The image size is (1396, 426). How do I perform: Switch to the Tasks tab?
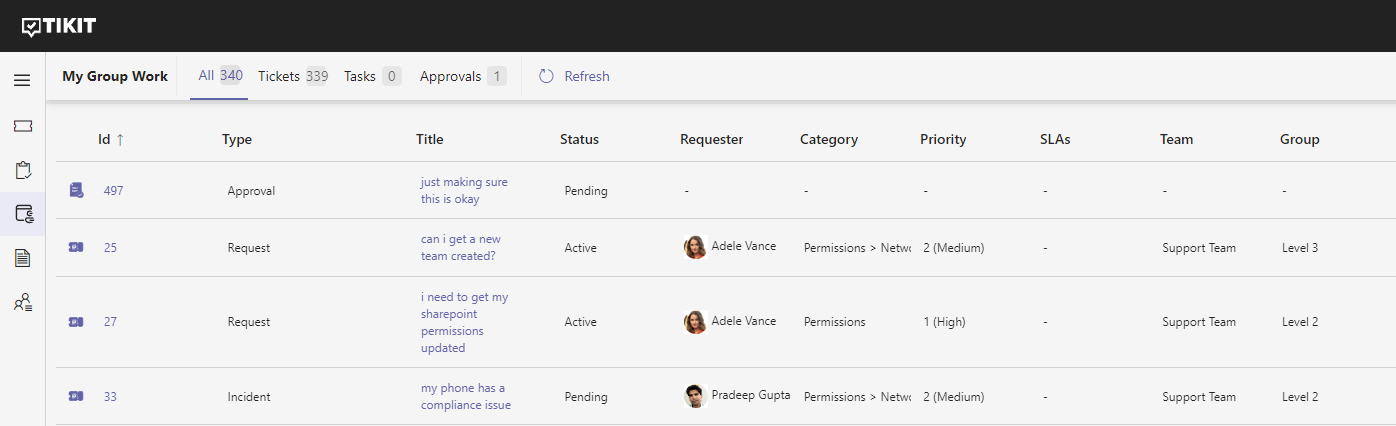point(372,76)
